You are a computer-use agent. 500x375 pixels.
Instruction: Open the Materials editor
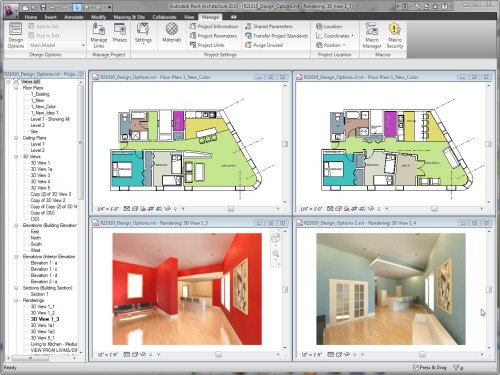pos(171,33)
